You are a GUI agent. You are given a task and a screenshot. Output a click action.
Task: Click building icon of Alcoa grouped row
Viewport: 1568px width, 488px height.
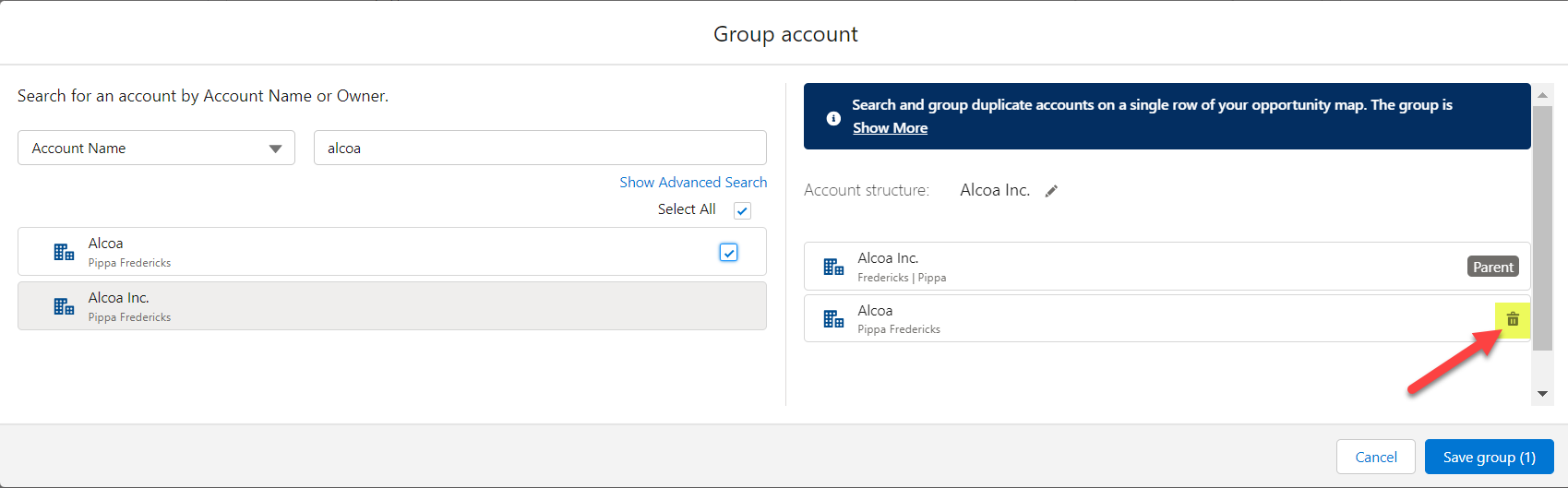tap(833, 319)
